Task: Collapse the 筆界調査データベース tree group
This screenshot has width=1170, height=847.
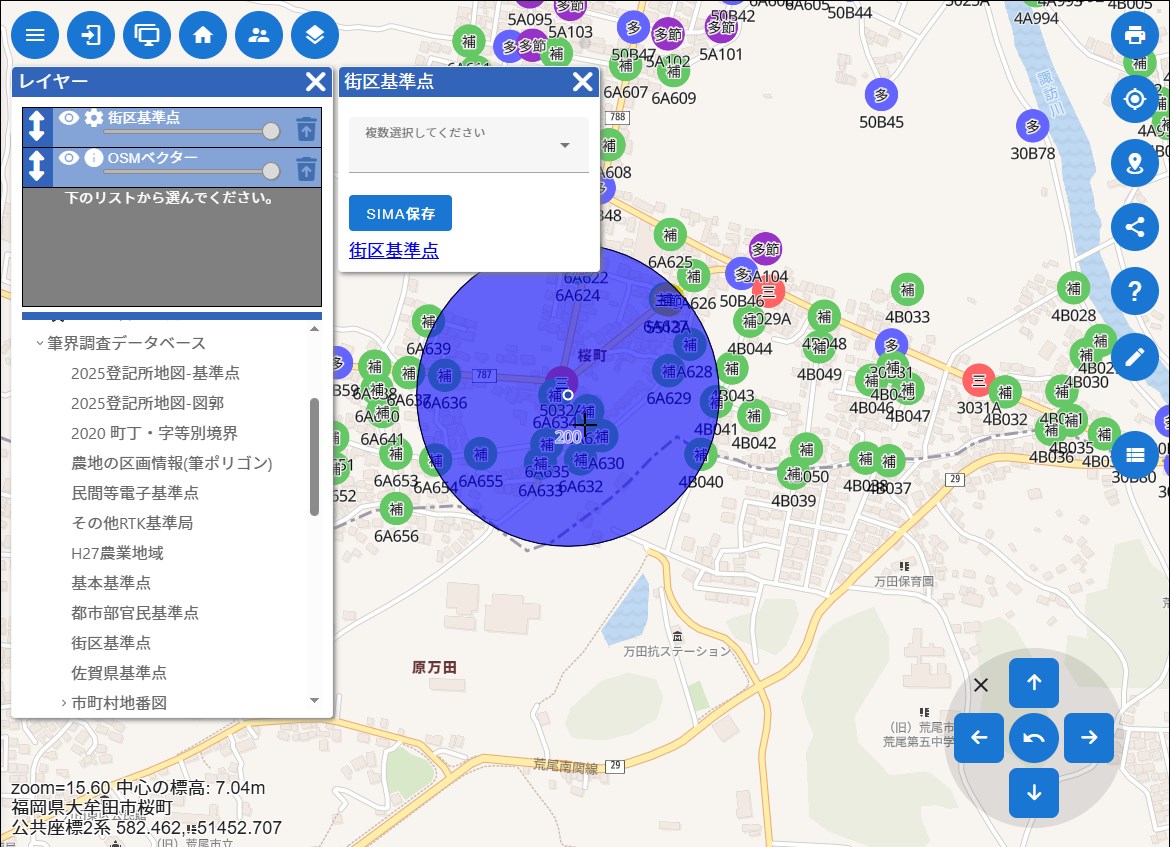Action: [40, 343]
